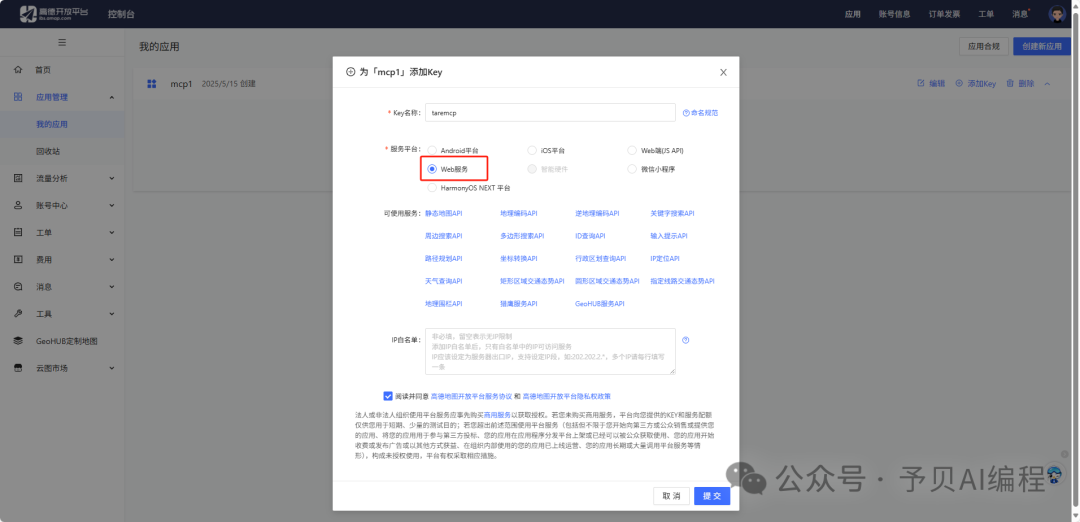Click the 消息 sidebar chat icon
Image resolution: width=1080 pixels, height=522 pixels.
(19, 286)
